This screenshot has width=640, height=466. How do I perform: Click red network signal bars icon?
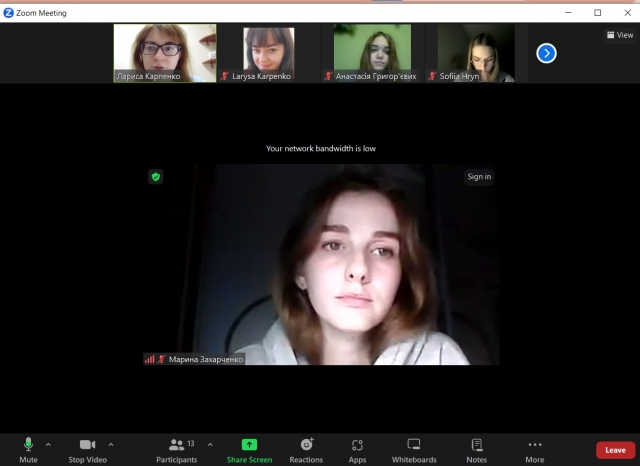(x=150, y=359)
